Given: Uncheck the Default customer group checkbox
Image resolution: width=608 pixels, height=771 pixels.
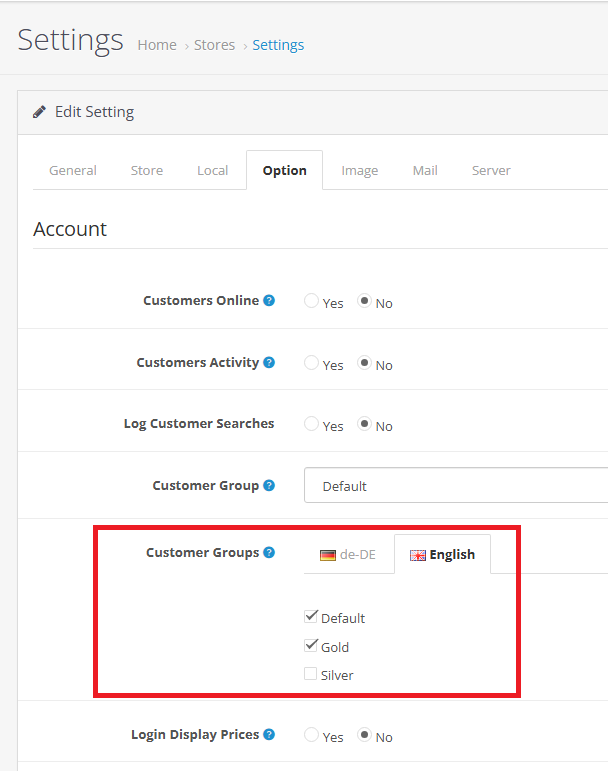Looking at the screenshot, I should (x=311, y=617).
